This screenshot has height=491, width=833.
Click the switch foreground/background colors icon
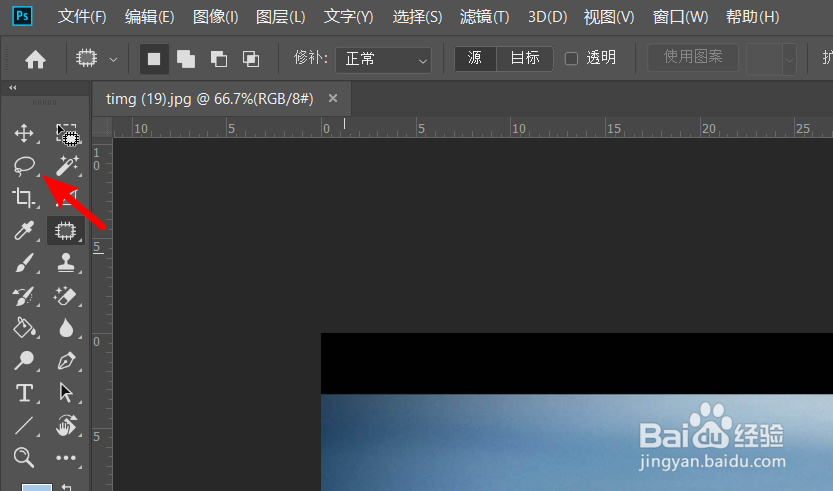[66, 487]
